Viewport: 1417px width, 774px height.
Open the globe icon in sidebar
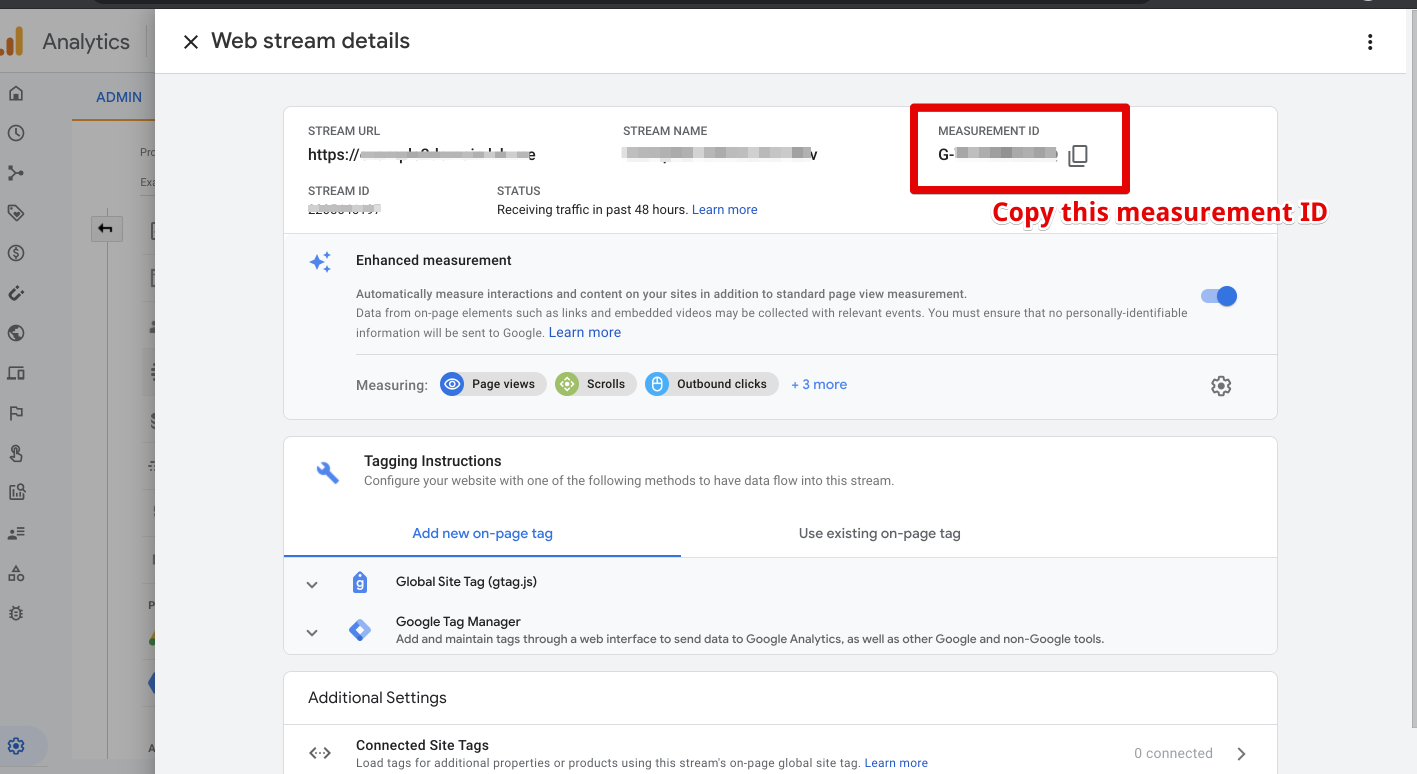[x=16, y=333]
